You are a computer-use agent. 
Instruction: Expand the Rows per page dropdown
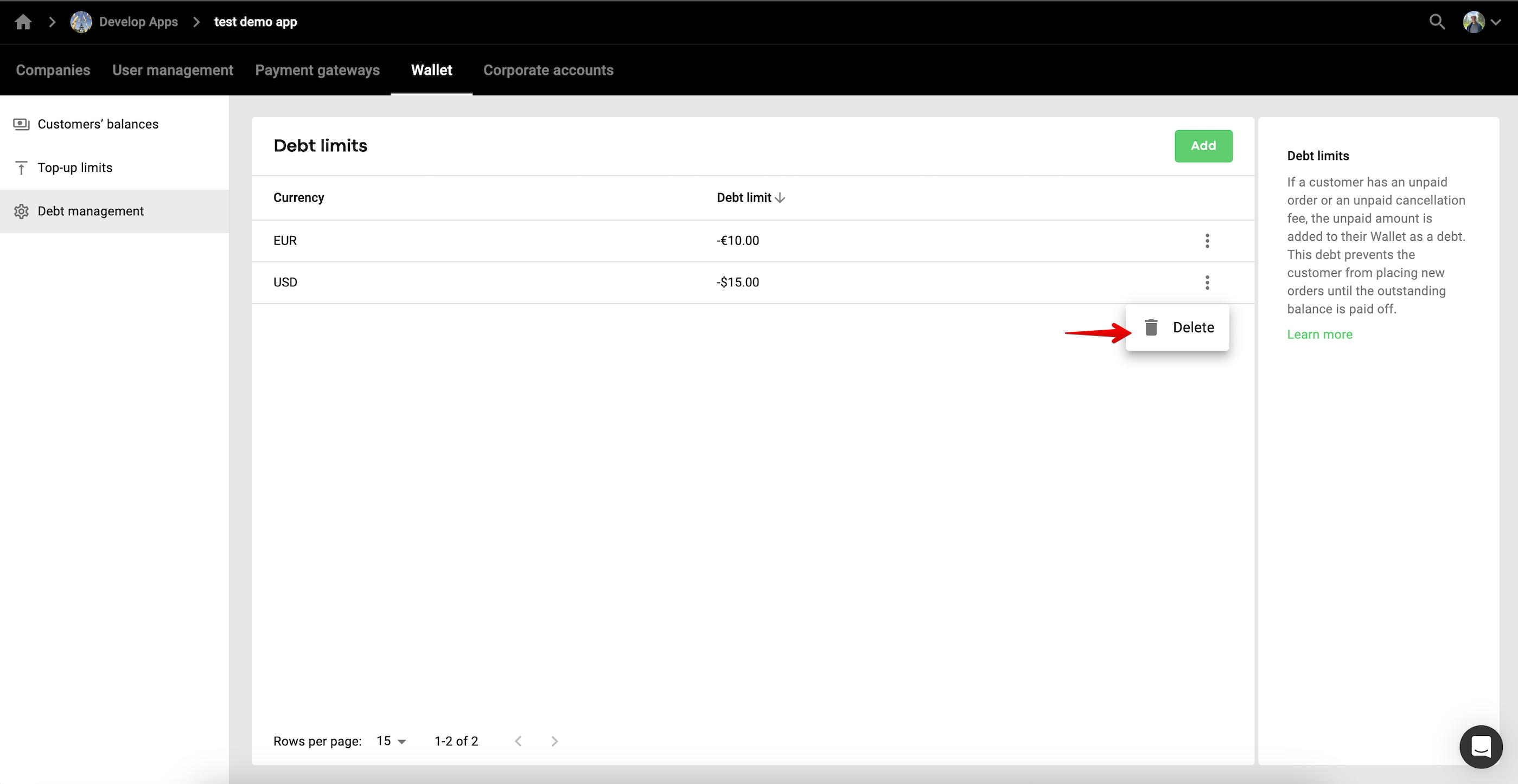click(x=391, y=741)
